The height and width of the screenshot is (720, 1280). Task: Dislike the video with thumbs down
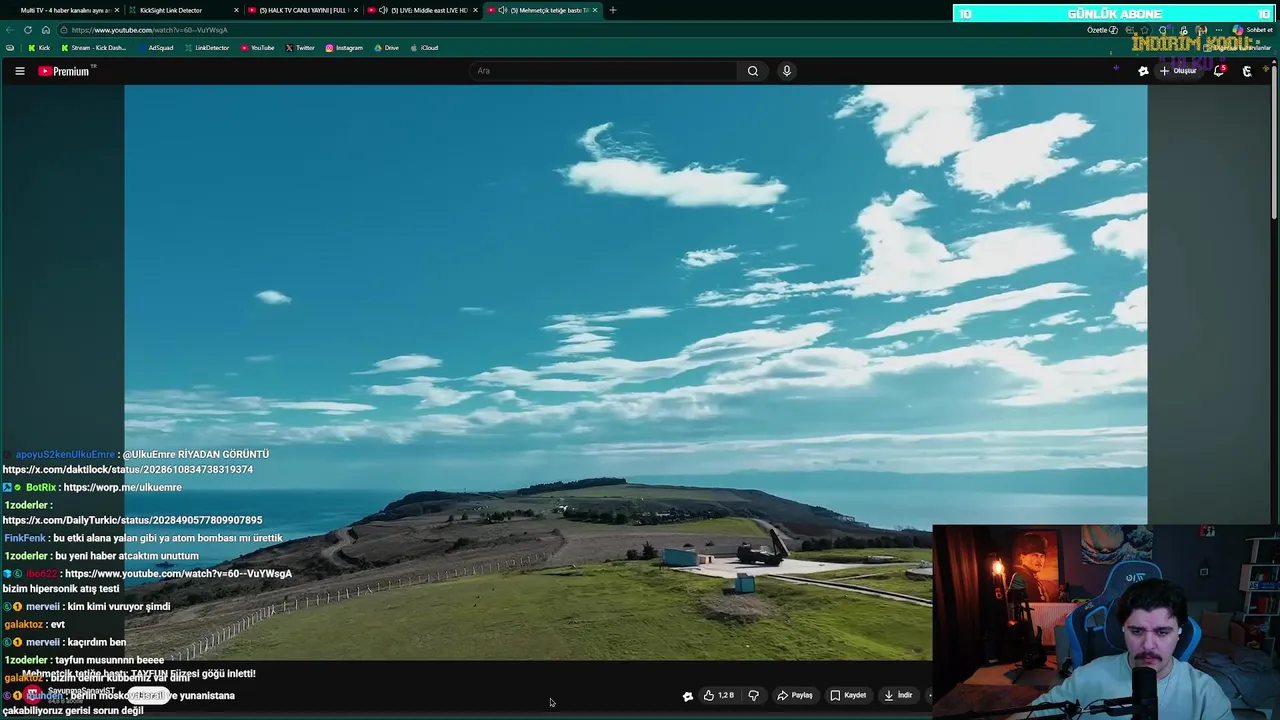[x=754, y=695]
